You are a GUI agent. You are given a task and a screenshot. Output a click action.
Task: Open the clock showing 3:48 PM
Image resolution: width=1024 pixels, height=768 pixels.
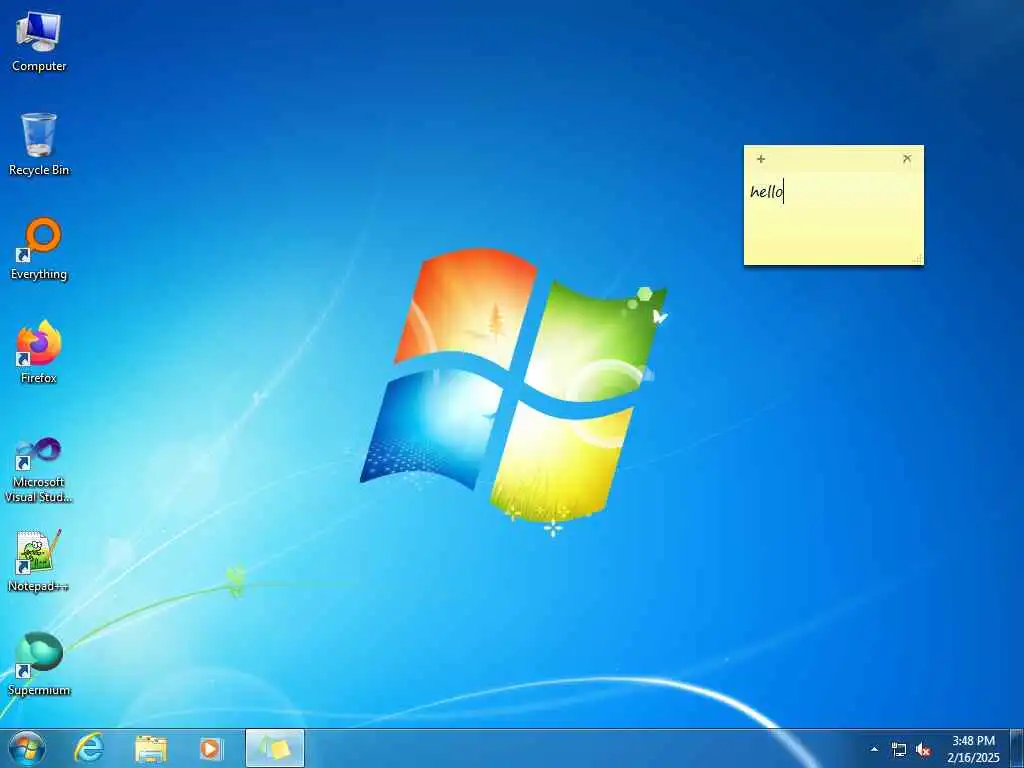click(x=973, y=749)
